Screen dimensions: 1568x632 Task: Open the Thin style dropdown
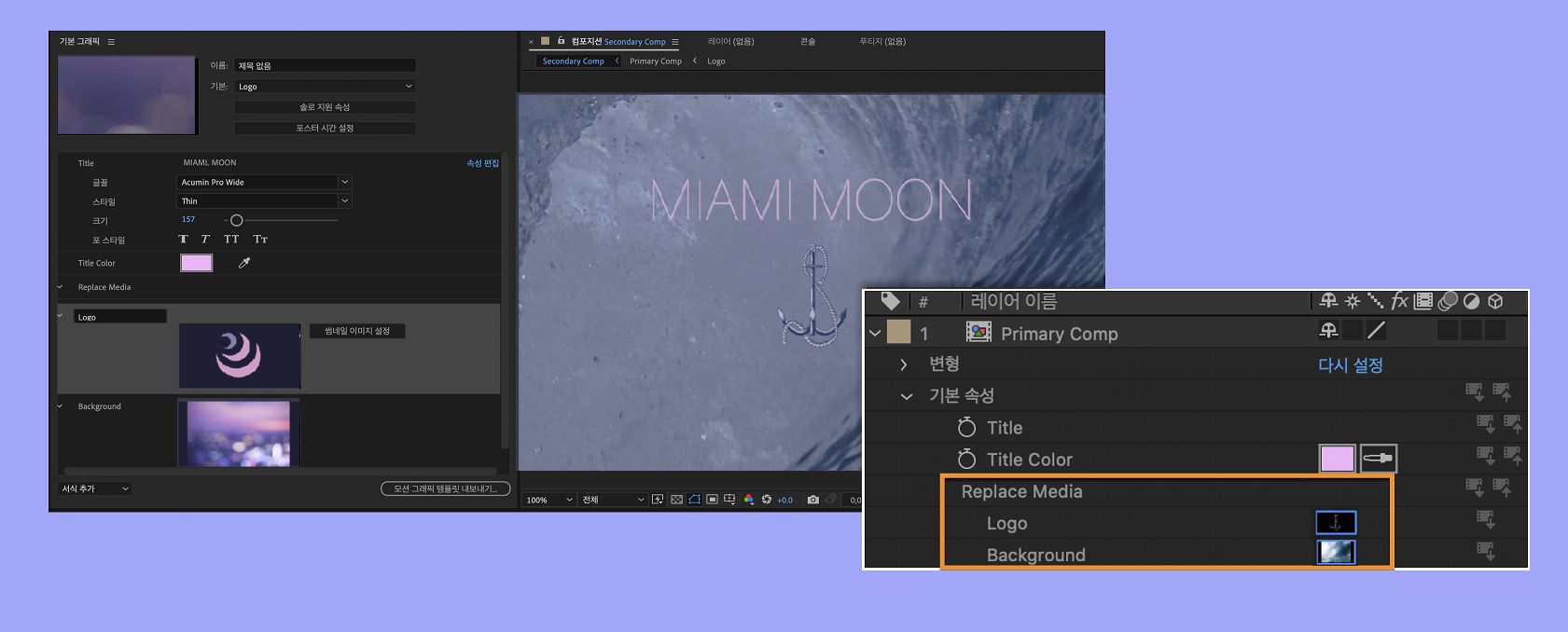264,200
